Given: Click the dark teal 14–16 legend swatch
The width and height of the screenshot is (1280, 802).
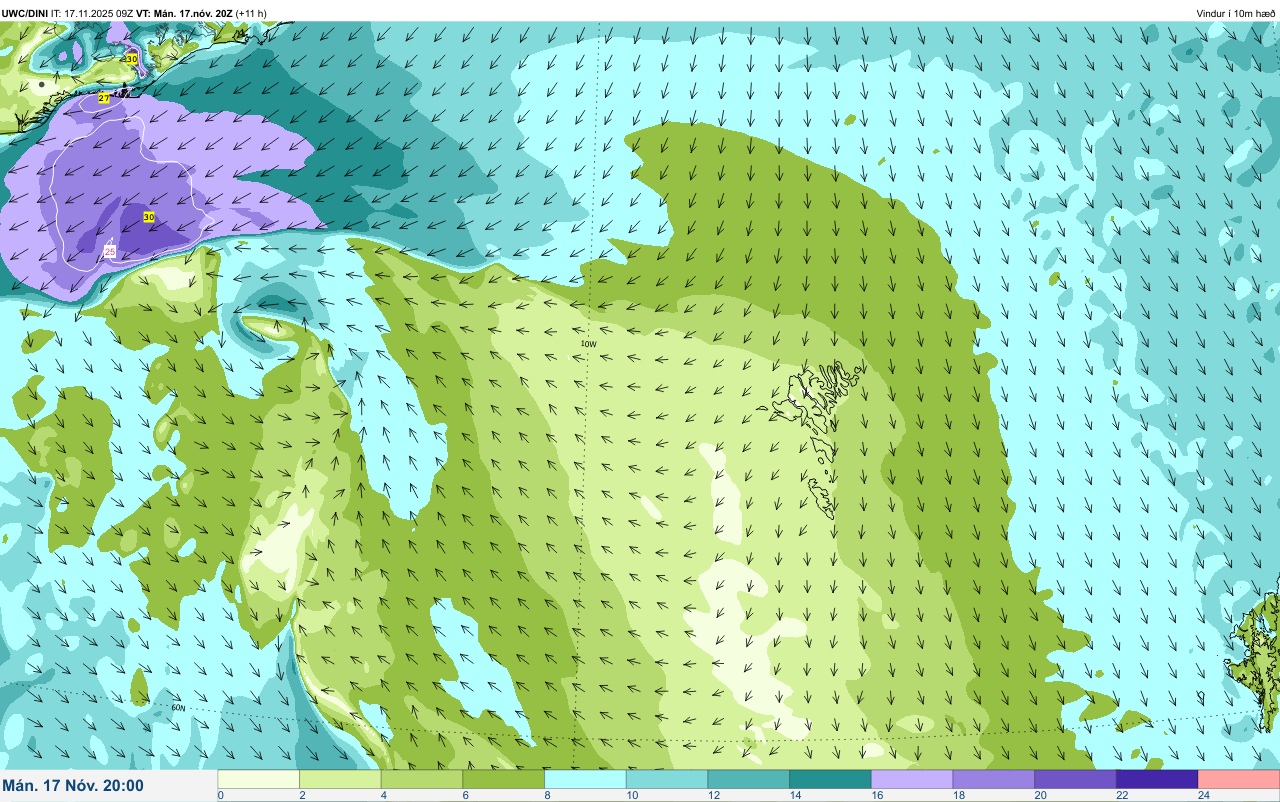Looking at the screenshot, I should (x=830, y=779).
